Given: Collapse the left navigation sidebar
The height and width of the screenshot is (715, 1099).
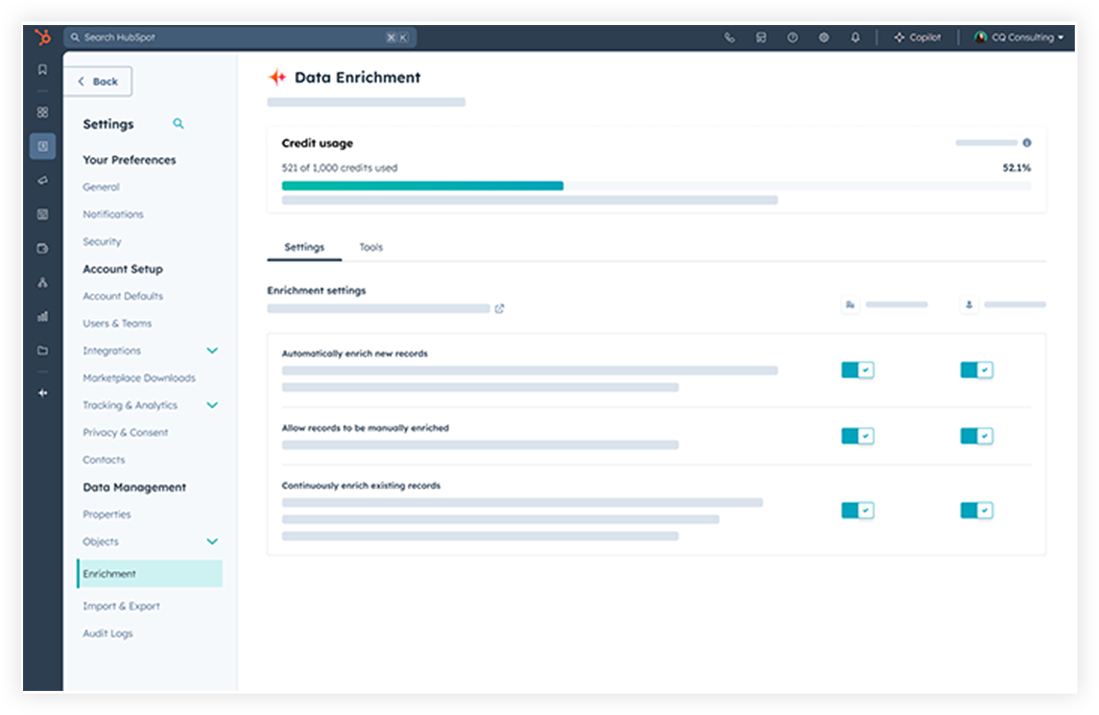Looking at the screenshot, I should click(42, 393).
